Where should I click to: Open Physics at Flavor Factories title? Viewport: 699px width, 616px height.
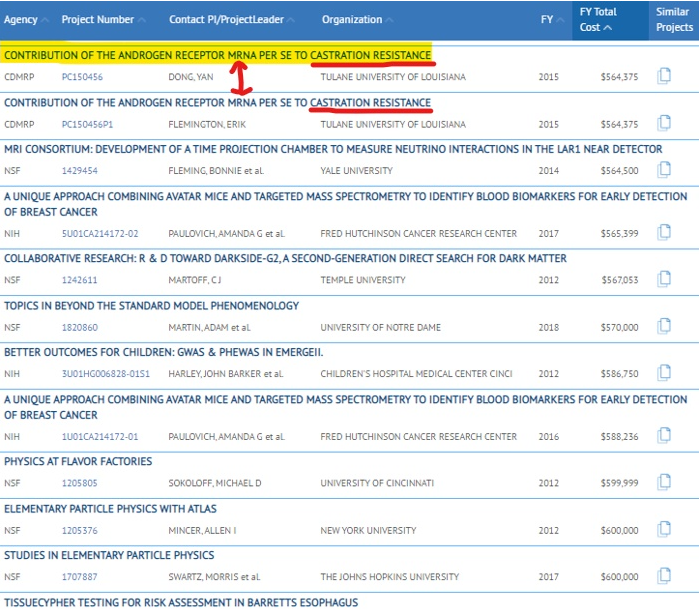tap(78, 462)
